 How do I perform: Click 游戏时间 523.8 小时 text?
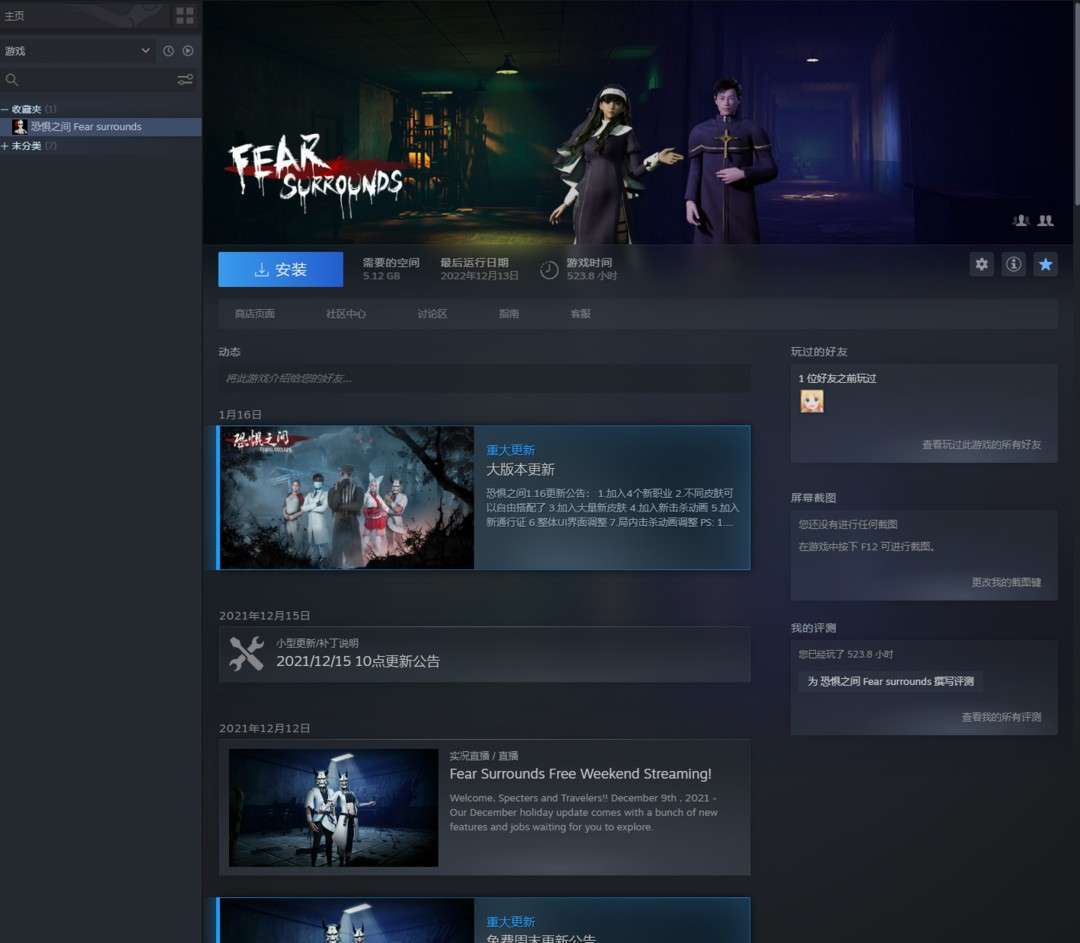592,269
